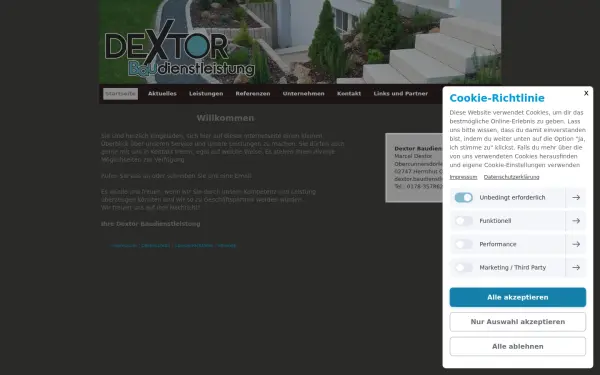Viewport: 600px width, 375px height.
Task: Click the Ihre Dextor Baudienstleistung text
Action: [150, 224]
